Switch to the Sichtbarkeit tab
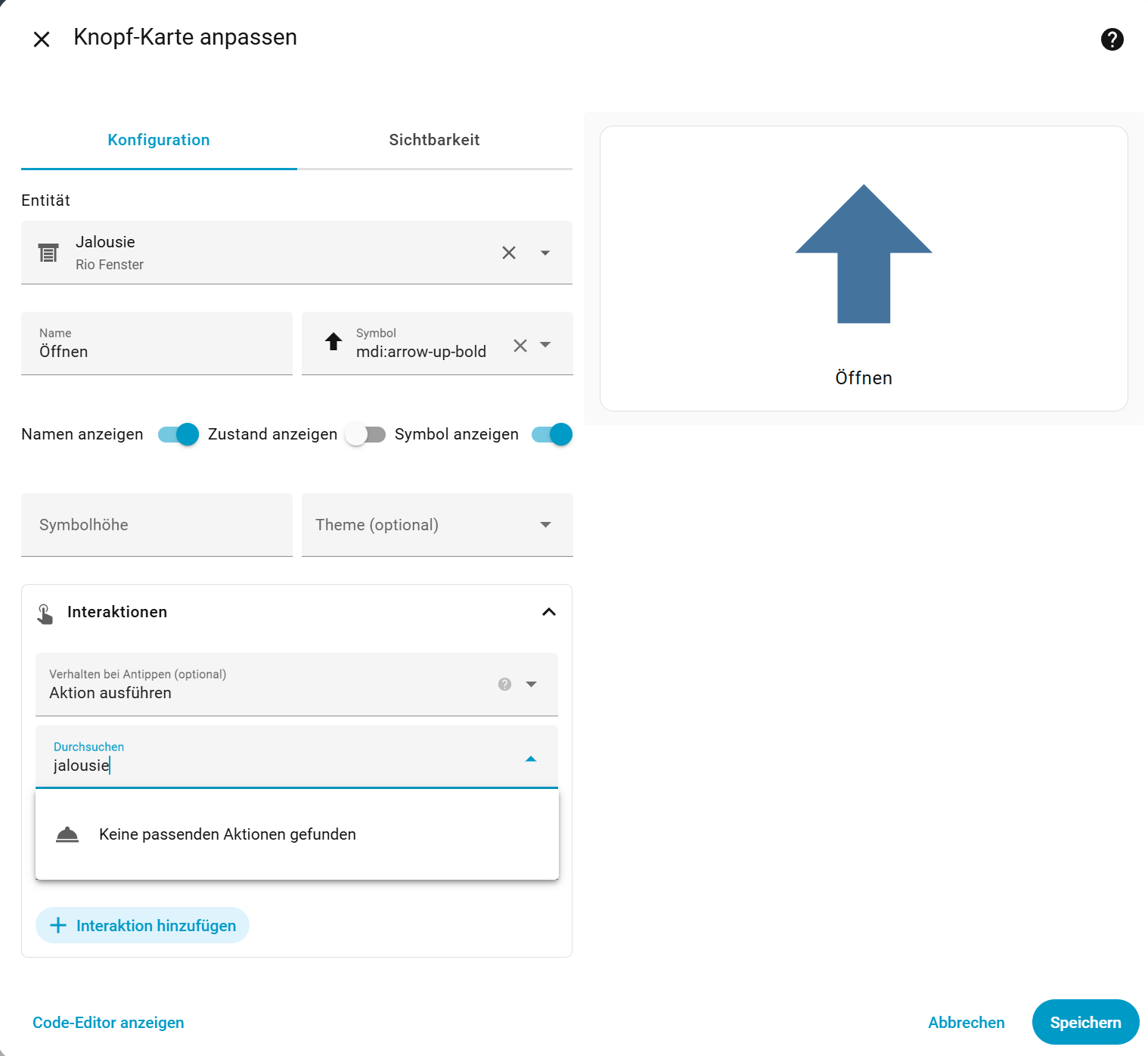The width and height of the screenshot is (1148, 1056). [434, 140]
